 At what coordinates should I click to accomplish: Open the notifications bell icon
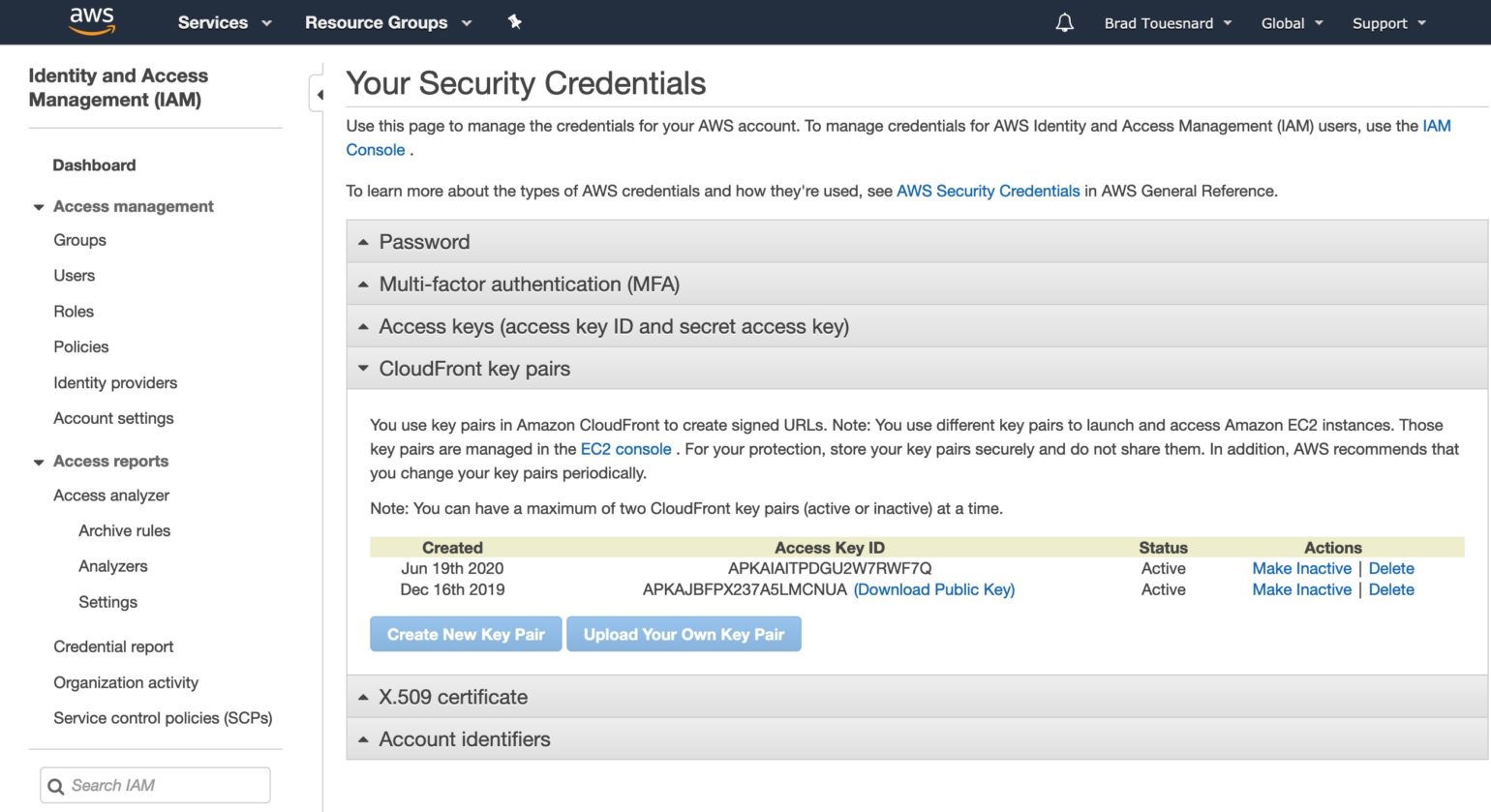click(x=1064, y=22)
